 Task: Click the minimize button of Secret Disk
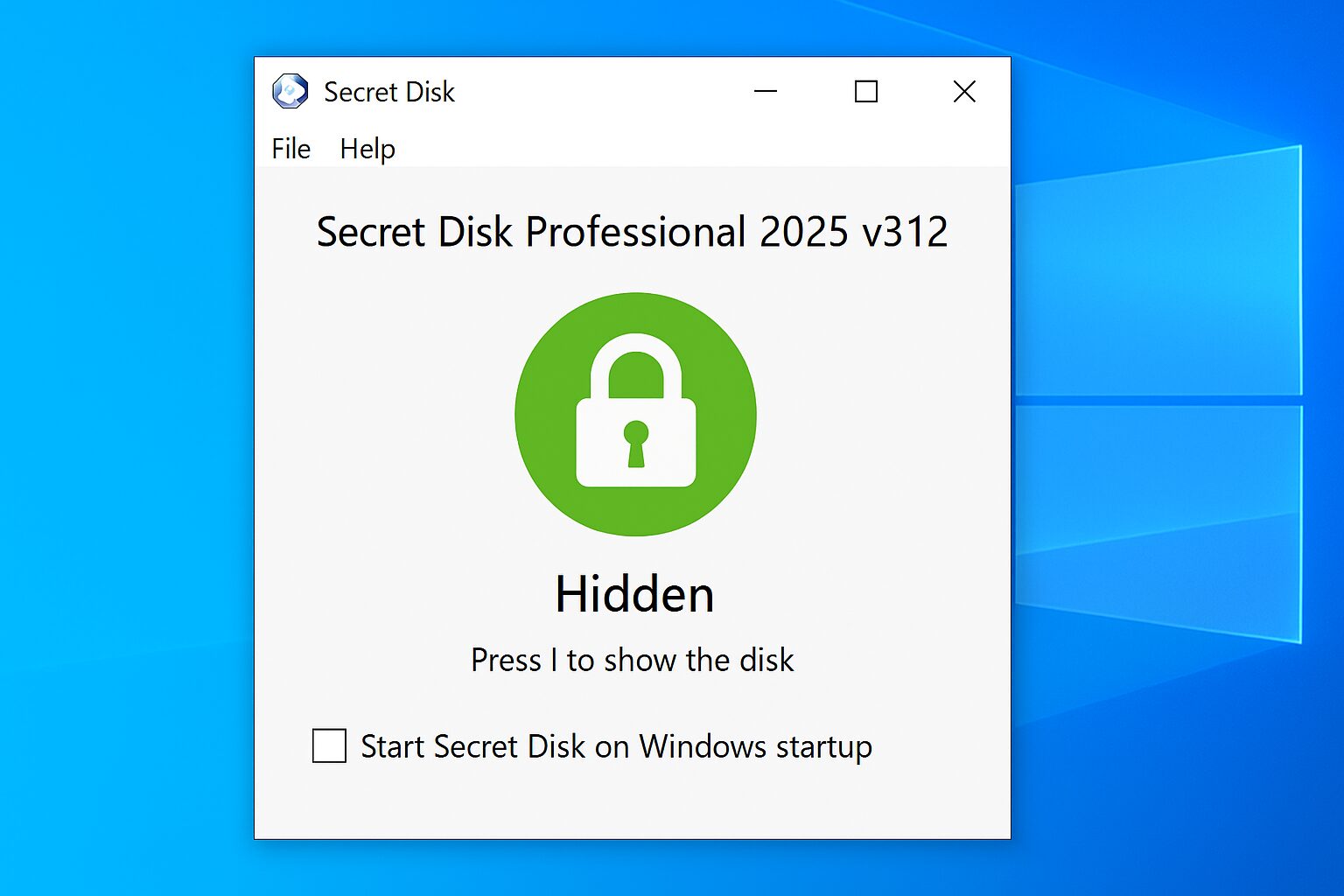pyautogui.click(x=766, y=91)
